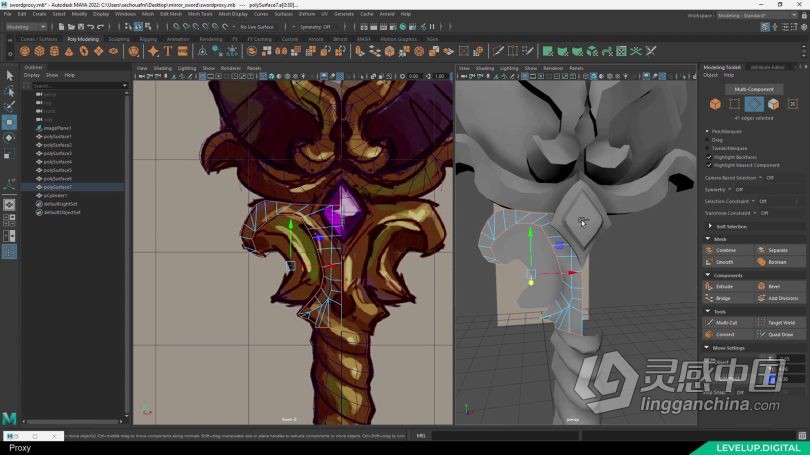Image resolution: width=810 pixels, height=455 pixels.
Task: Select the arrow Select tool in toolbox
Action: click(x=9, y=75)
